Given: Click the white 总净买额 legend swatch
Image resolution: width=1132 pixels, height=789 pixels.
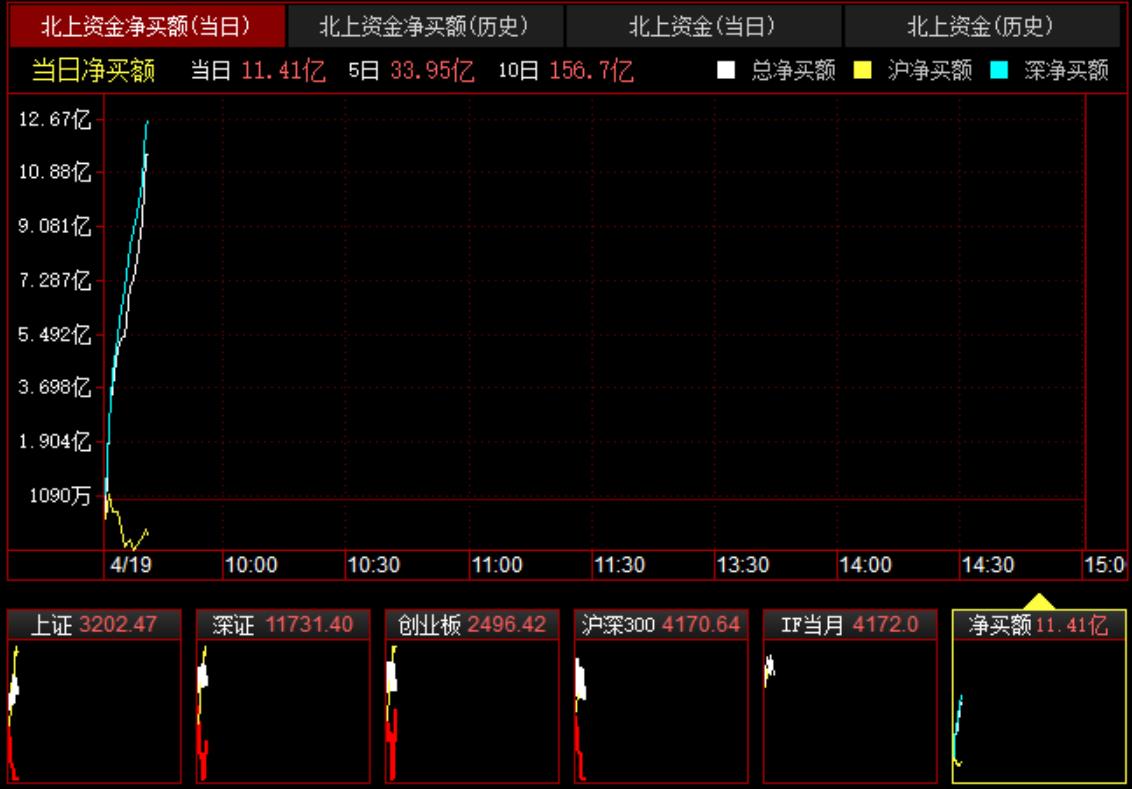Looking at the screenshot, I should 727,71.
